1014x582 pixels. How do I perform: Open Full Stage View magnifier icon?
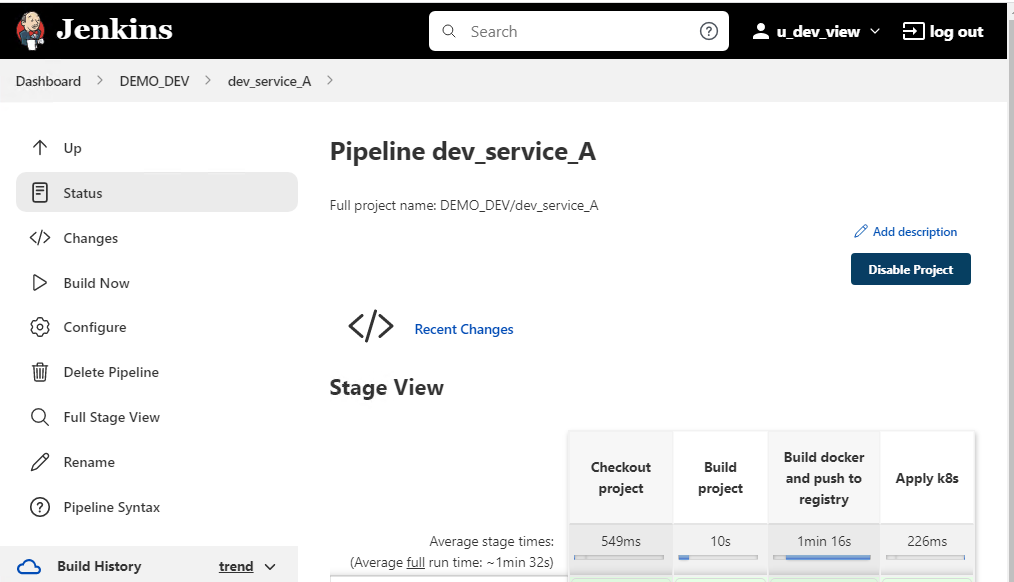pos(40,417)
